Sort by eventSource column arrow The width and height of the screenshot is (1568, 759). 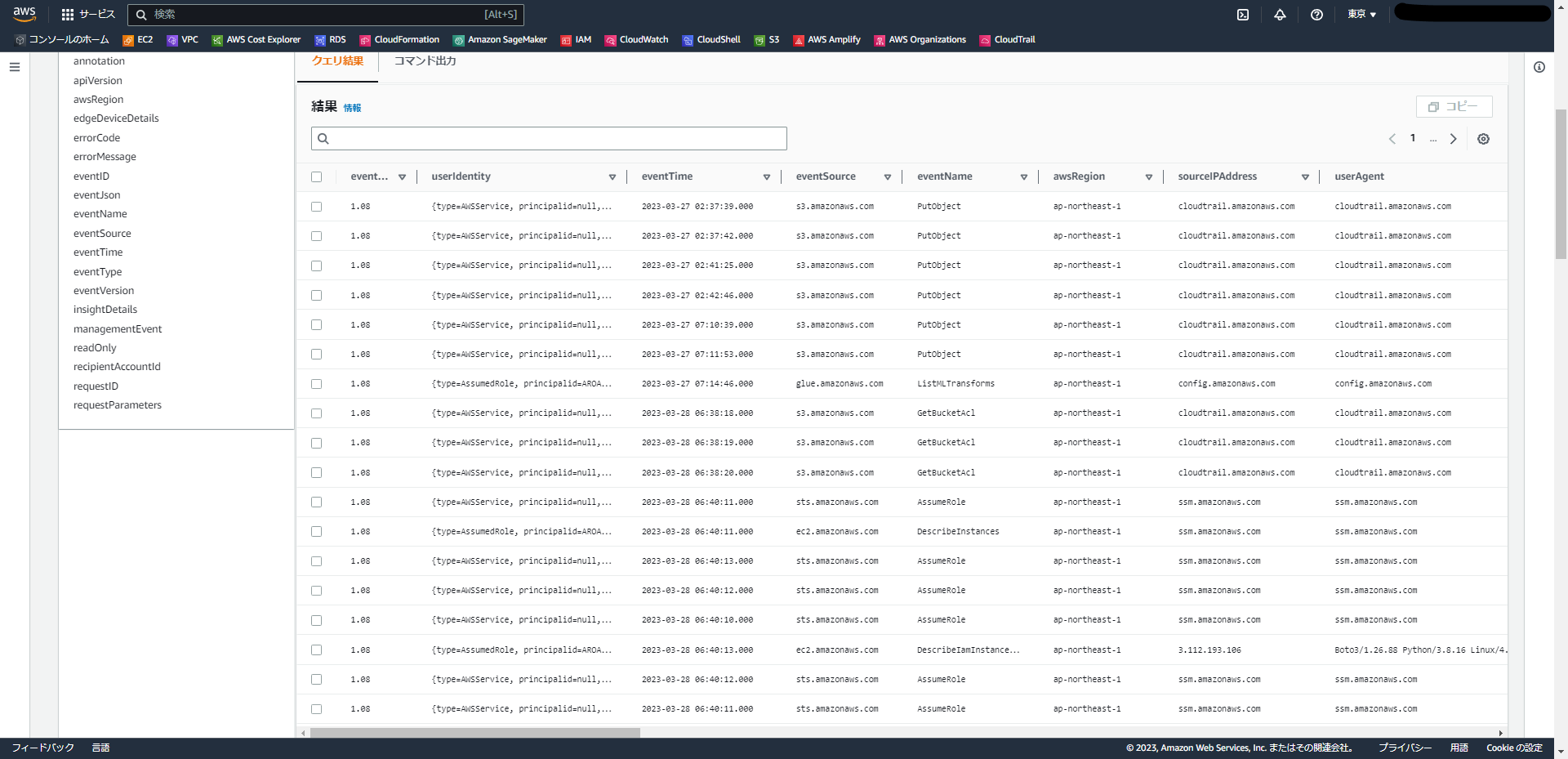coord(888,177)
